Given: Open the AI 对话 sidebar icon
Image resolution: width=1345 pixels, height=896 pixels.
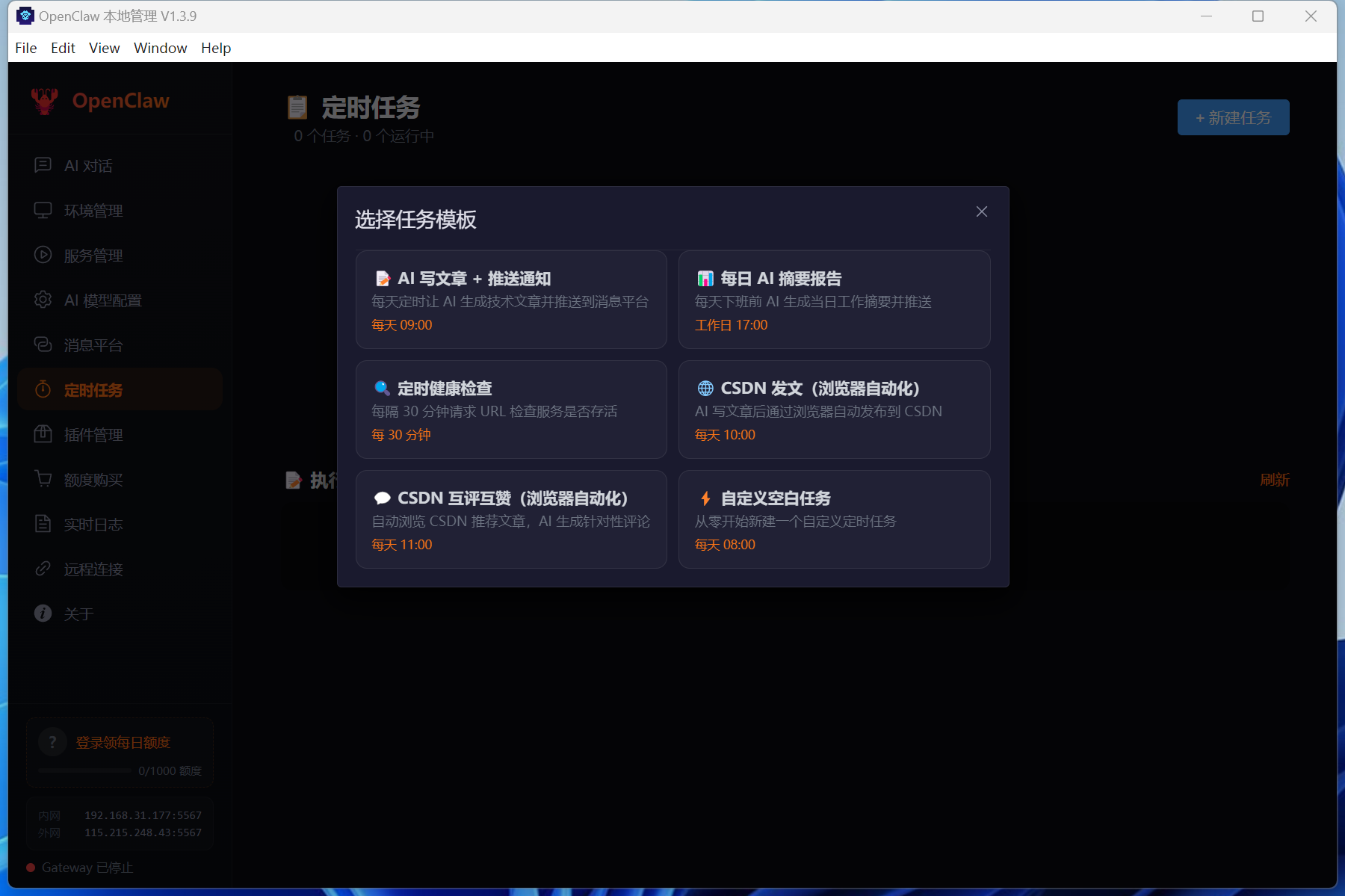Looking at the screenshot, I should coord(43,165).
